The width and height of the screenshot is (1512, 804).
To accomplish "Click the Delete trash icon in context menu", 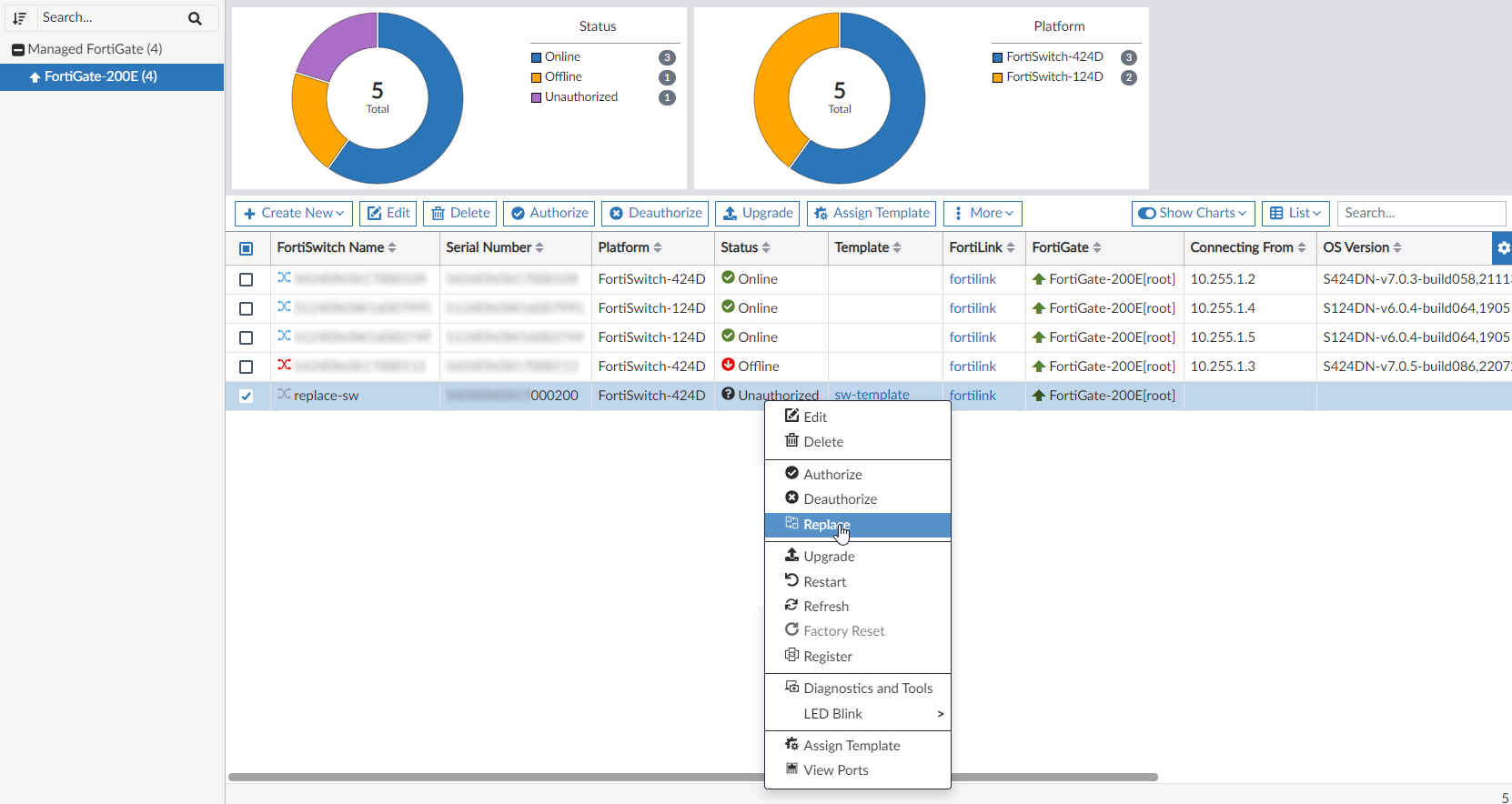I will click(792, 440).
